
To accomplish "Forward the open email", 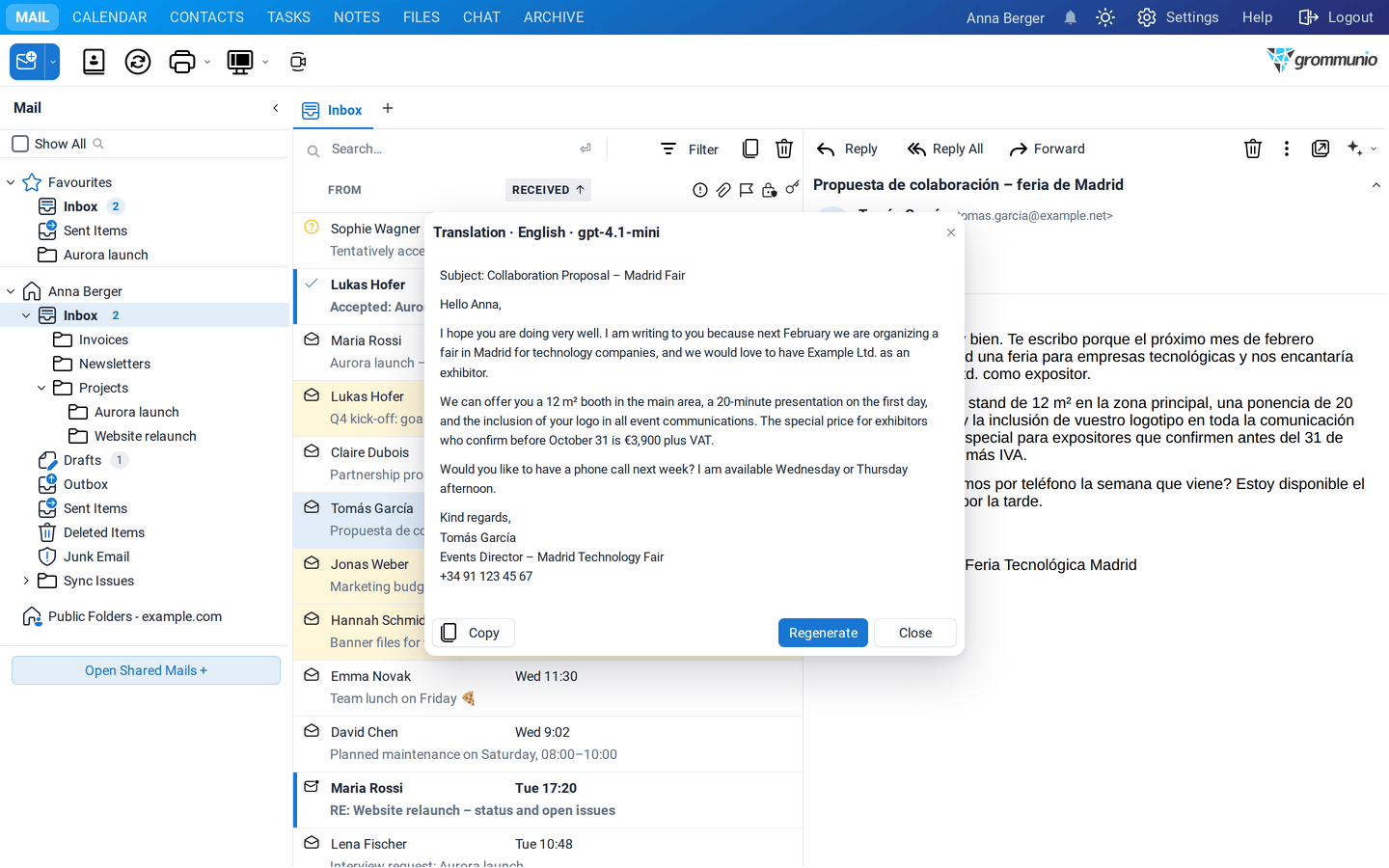I will (1048, 149).
